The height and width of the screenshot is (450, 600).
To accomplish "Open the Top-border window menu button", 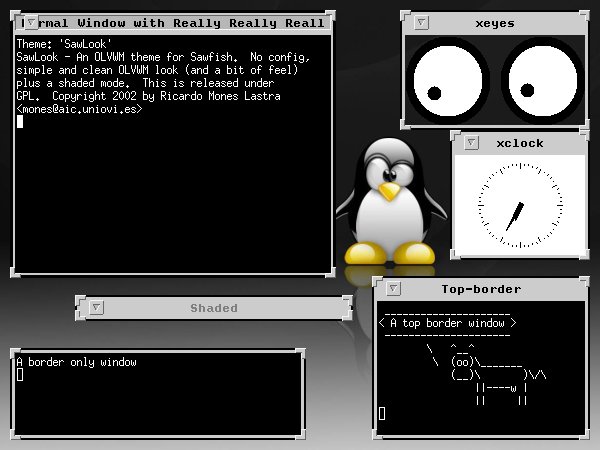I will click(x=393, y=289).
